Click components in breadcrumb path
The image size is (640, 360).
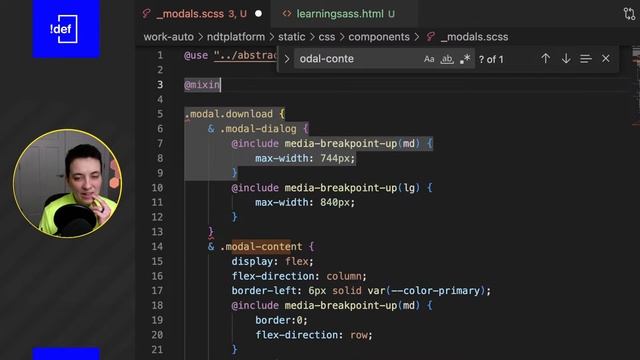[379, 37]
